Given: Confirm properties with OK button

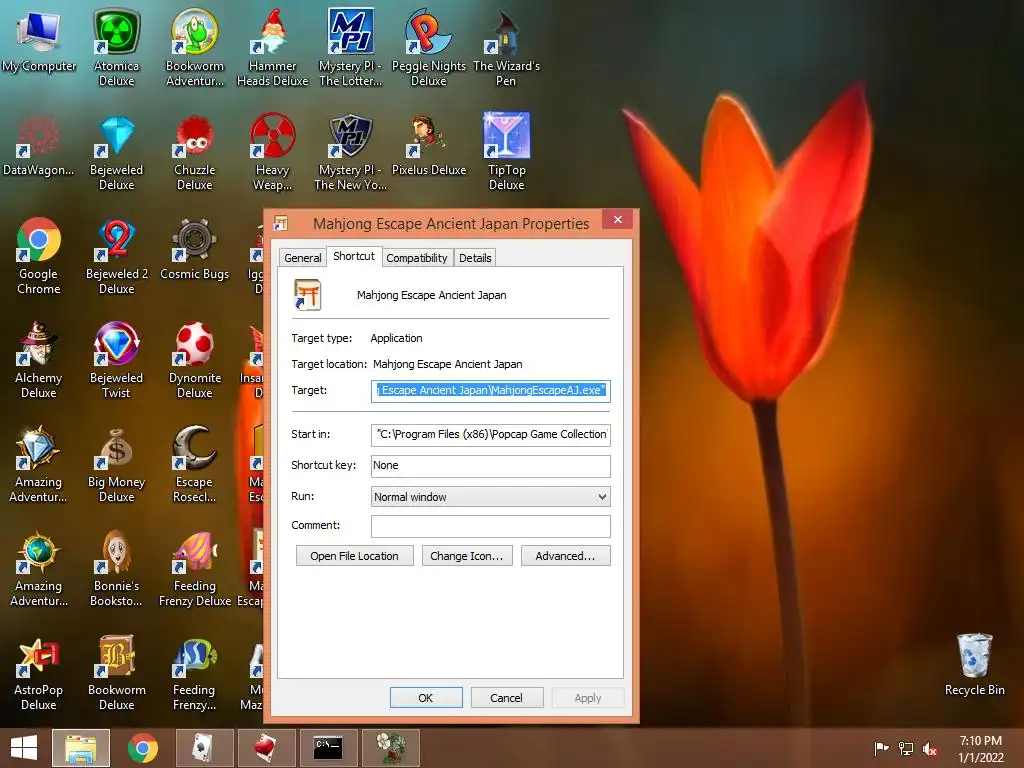Looking at the screenshot, I should 426,697.
